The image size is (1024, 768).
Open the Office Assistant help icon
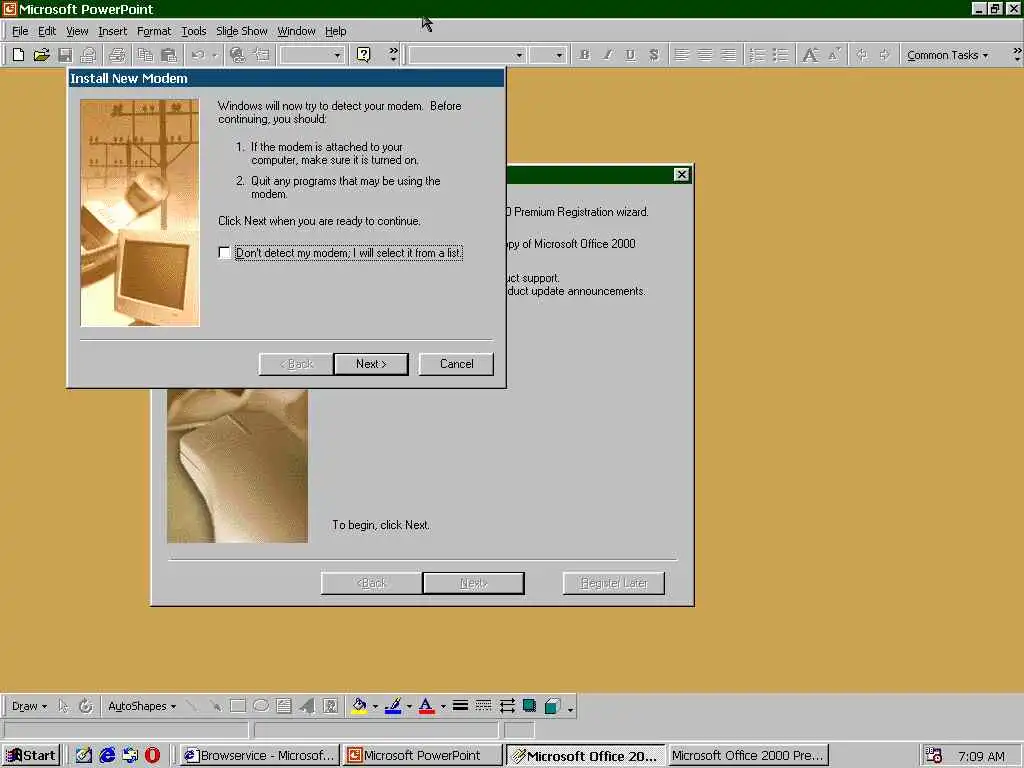point(364,55)
